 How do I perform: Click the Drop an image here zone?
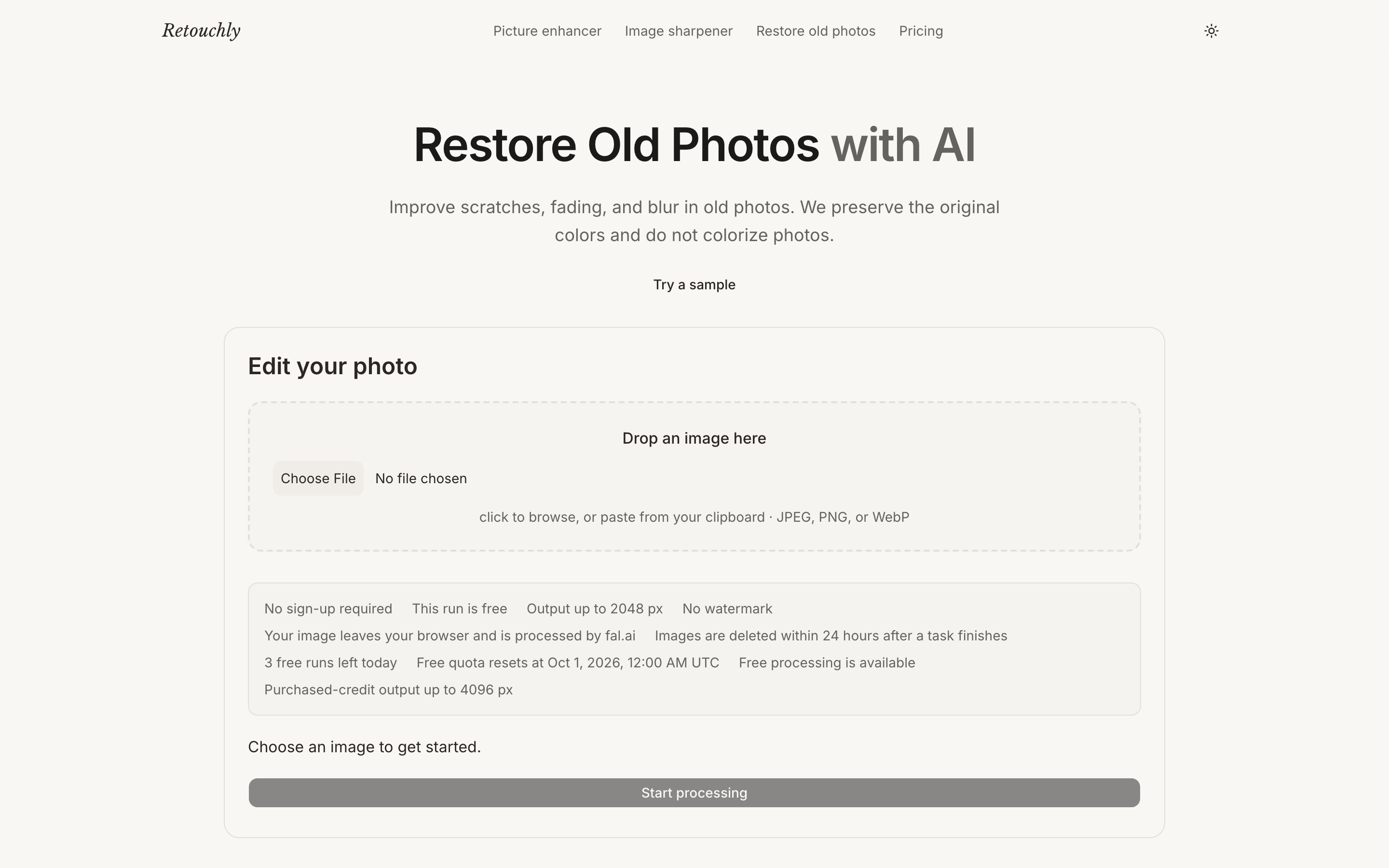click(x=694, y=476)
